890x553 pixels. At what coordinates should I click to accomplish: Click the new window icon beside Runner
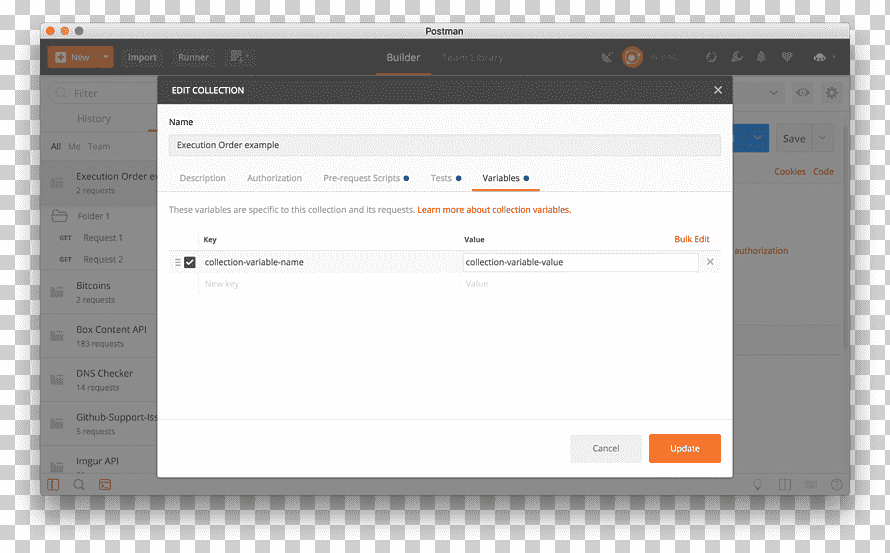(x=240, y=57)
